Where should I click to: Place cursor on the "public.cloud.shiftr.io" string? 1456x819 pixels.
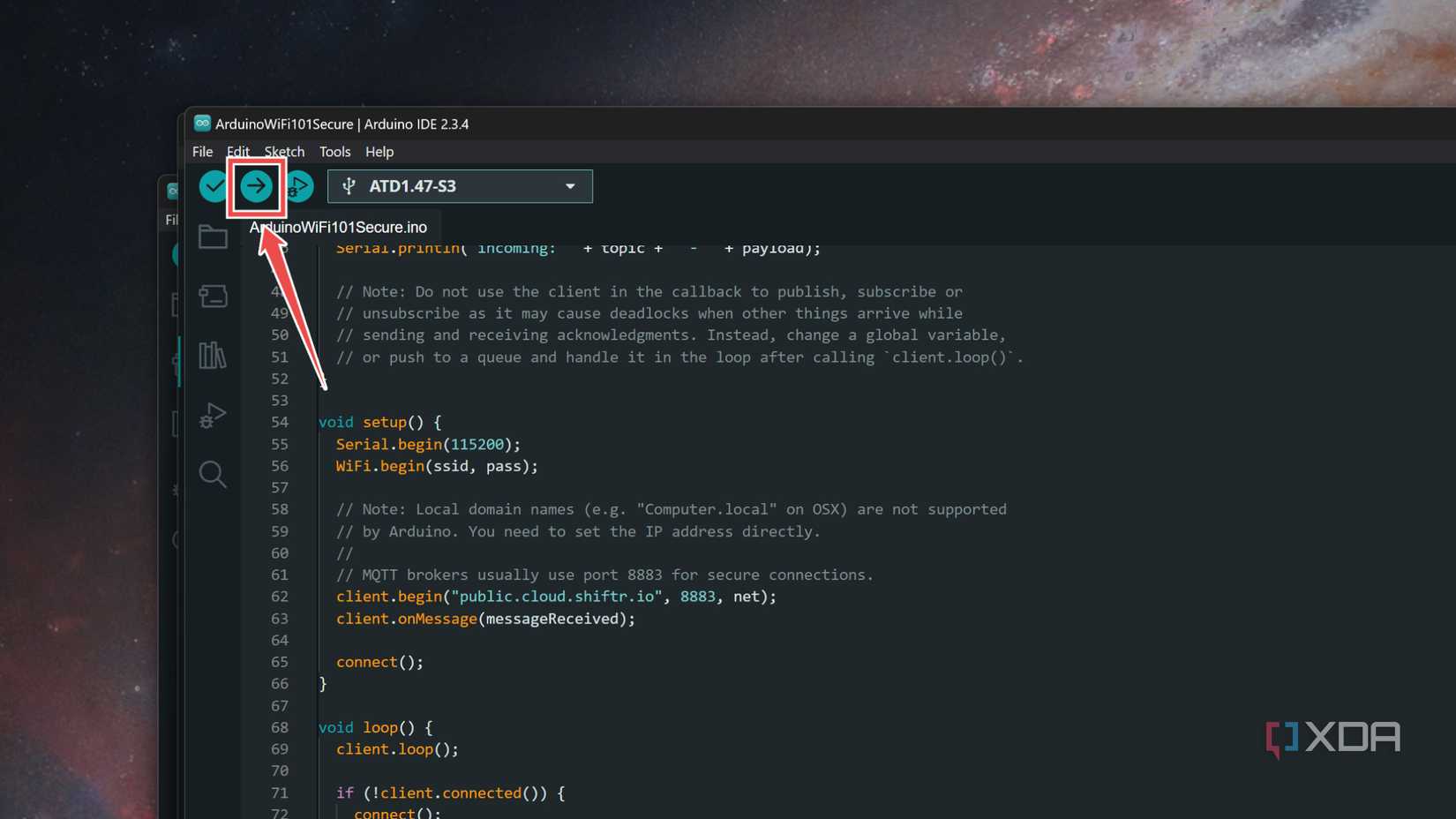tap(556, 597)
